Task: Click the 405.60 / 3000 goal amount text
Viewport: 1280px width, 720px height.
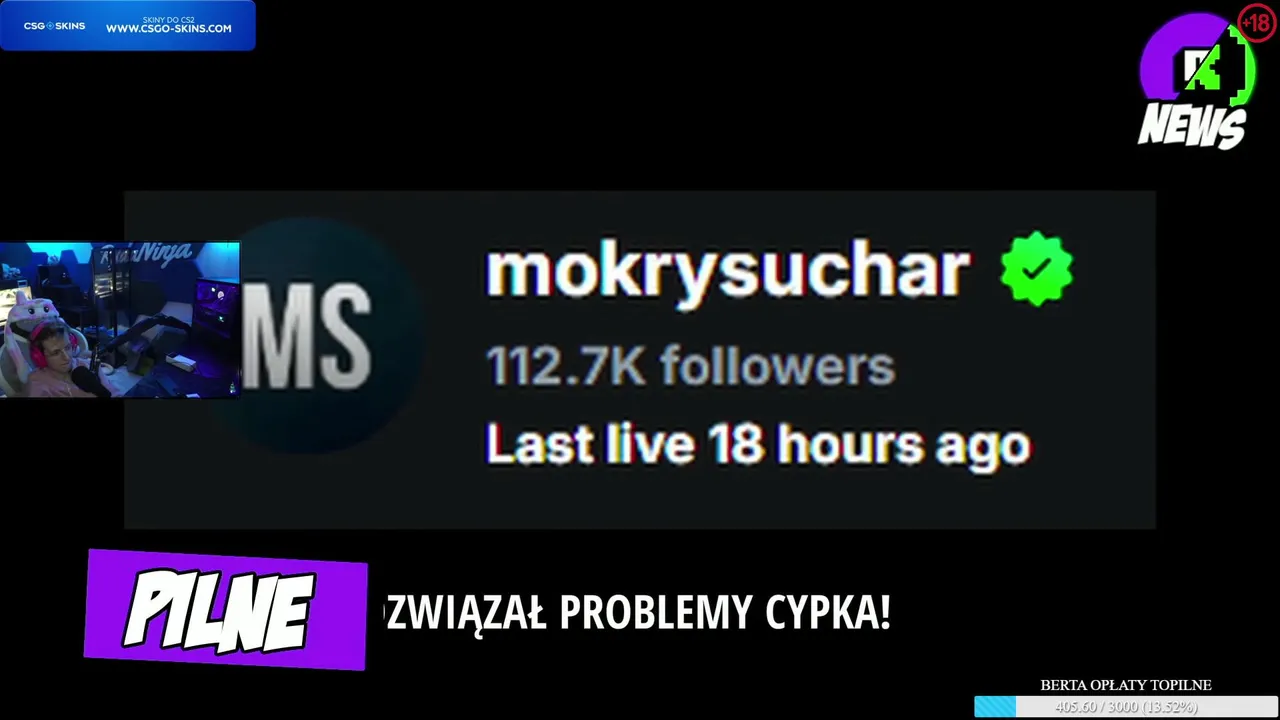Action: pyautogui.click(x=1126, y=707)
